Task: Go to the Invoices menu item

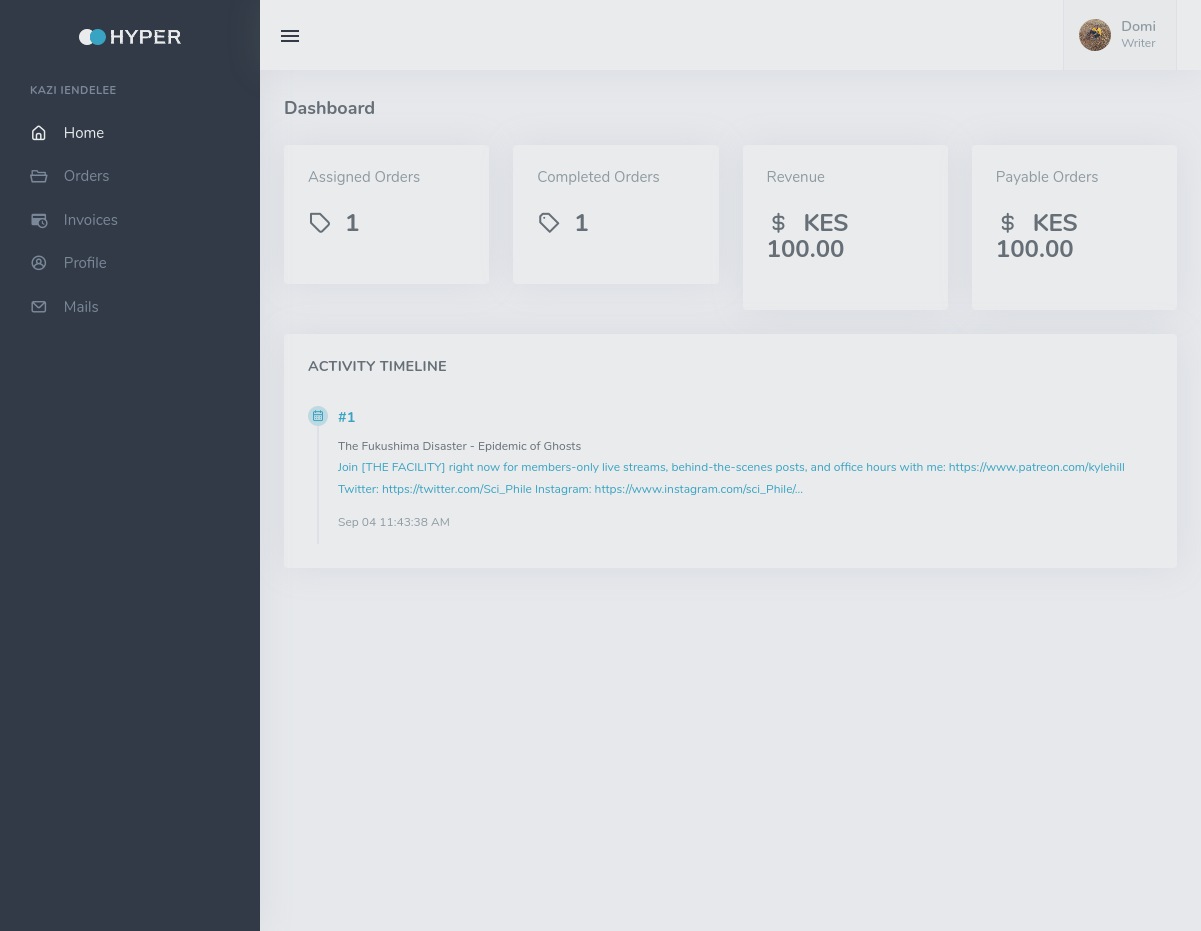Action: (90, 220)
